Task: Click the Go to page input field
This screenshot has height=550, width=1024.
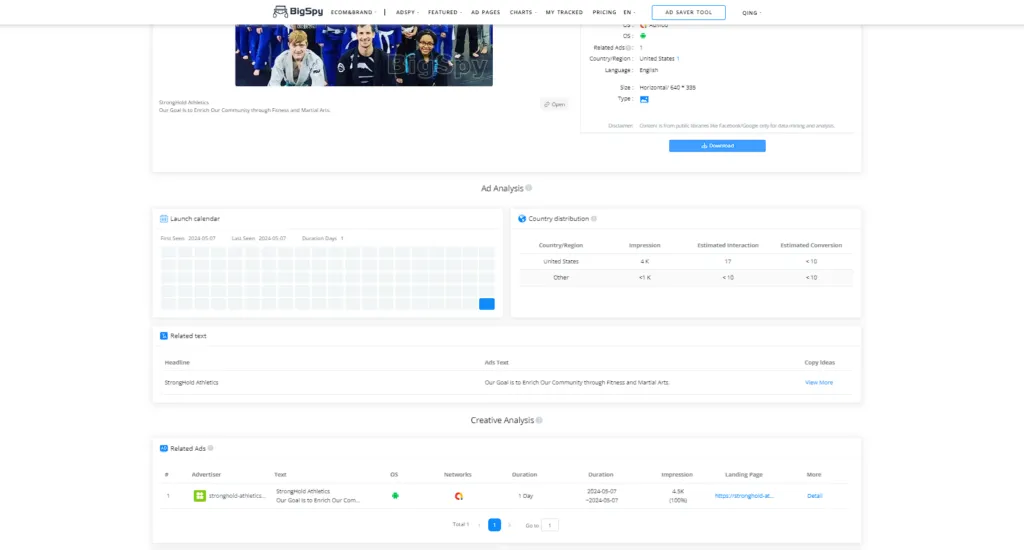Action: pos(550,524)
